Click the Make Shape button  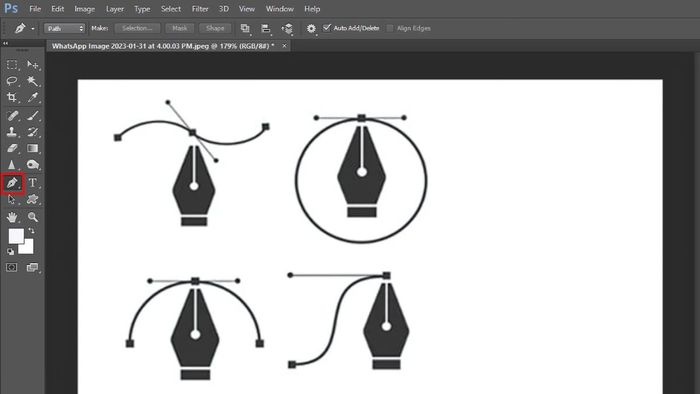[215, 28]
